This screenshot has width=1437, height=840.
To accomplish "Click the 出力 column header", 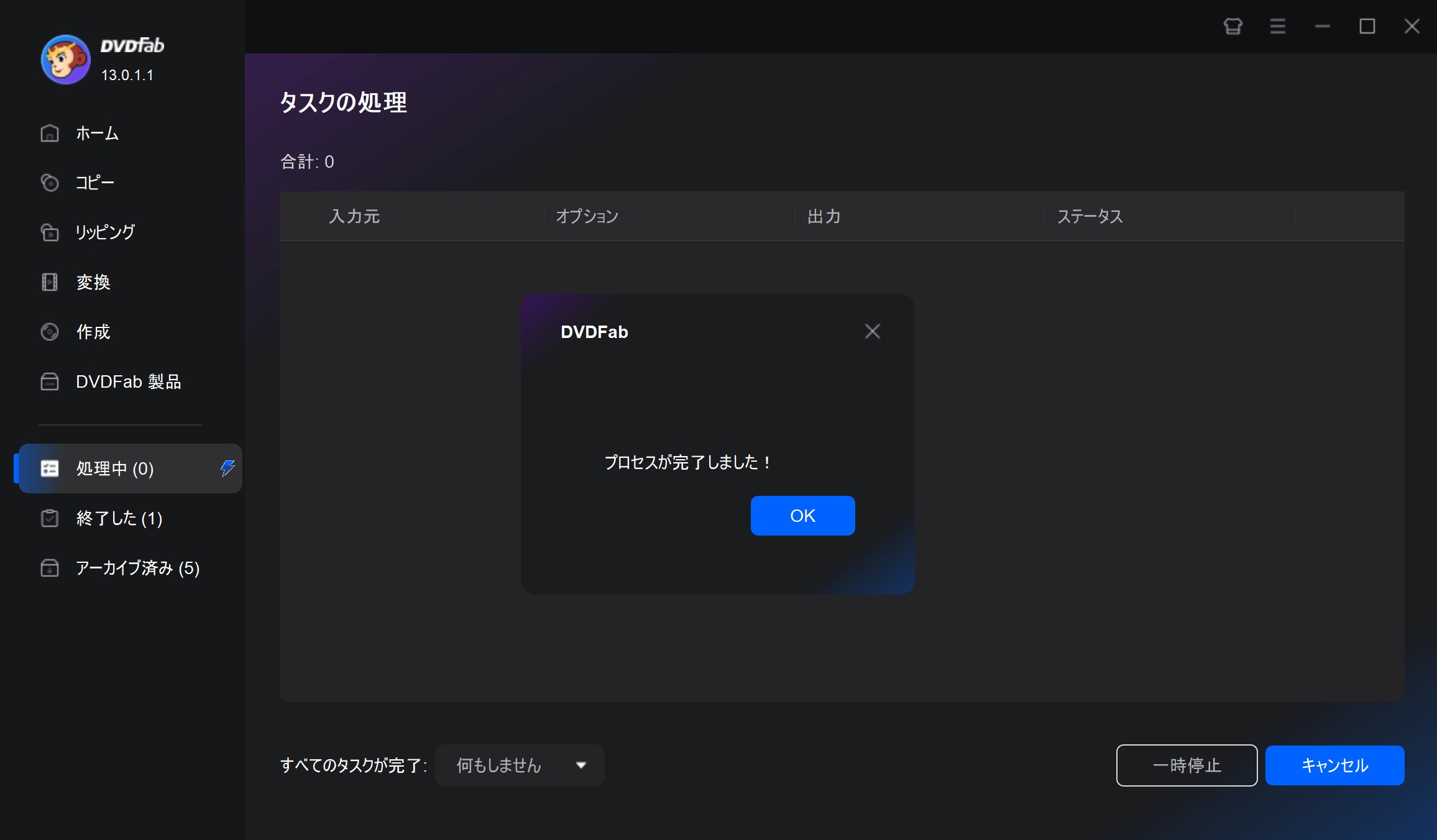I will [x=824, y=216].
